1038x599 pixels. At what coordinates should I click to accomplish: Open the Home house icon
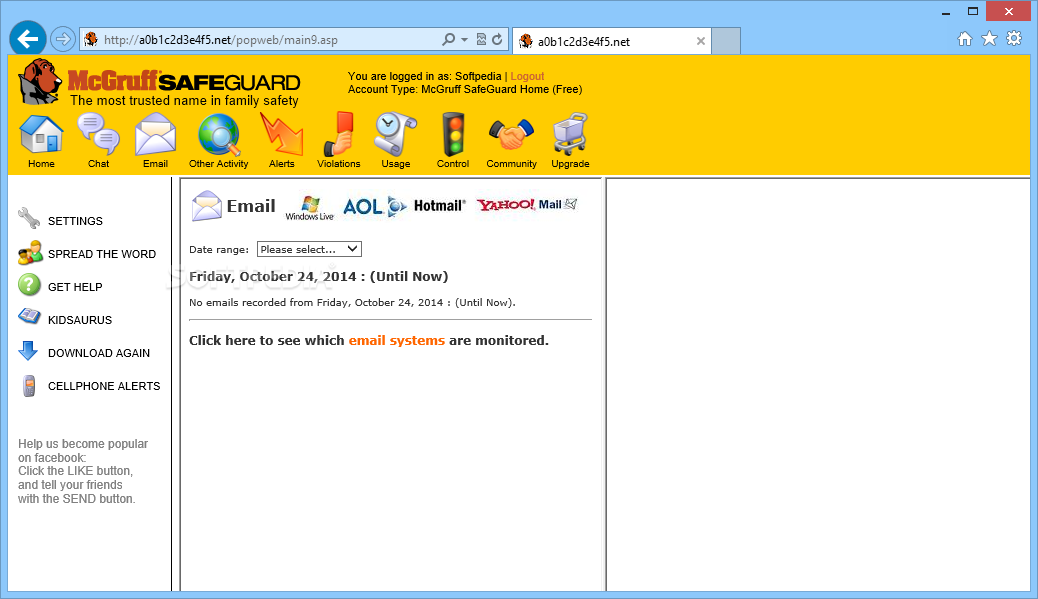[x=41, y=134]
